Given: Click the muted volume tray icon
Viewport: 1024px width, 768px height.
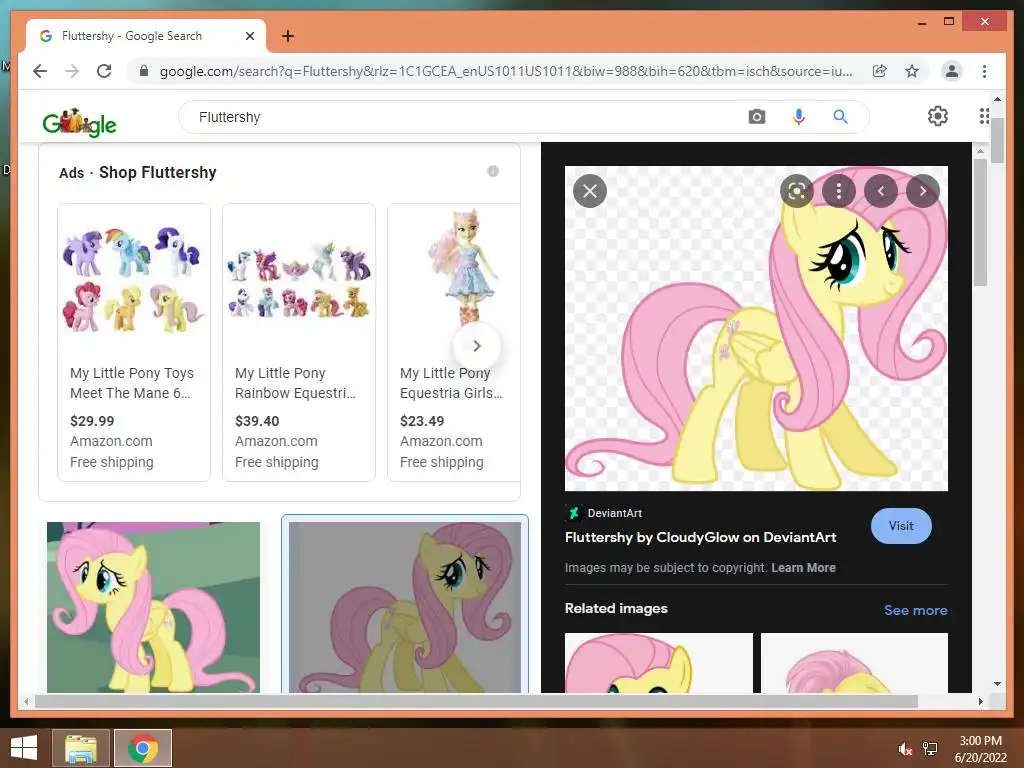Looking at the screenshot, I should pyautogui.click(x=905, y=749).
